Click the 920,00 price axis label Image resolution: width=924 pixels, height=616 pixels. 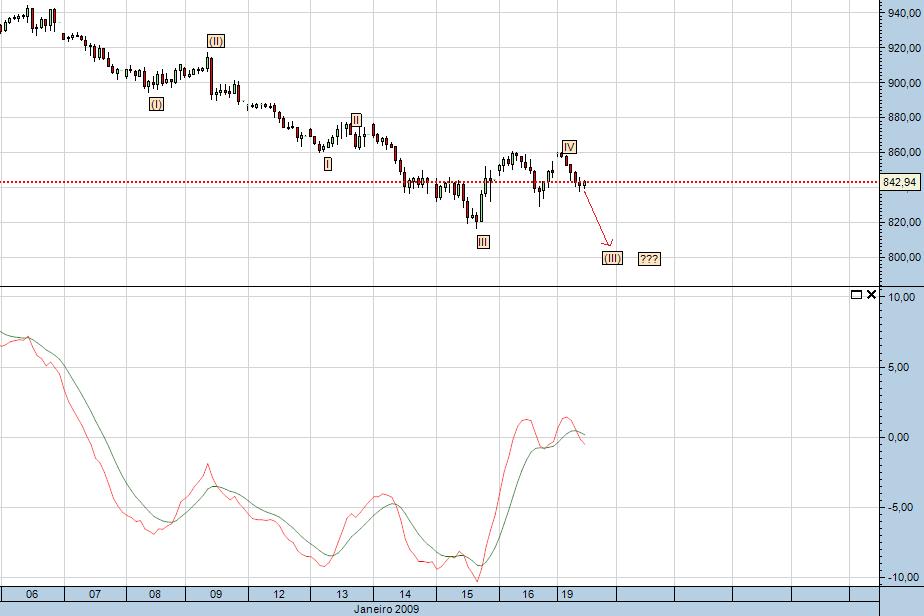pyautogui.click(x=903, y=48)
